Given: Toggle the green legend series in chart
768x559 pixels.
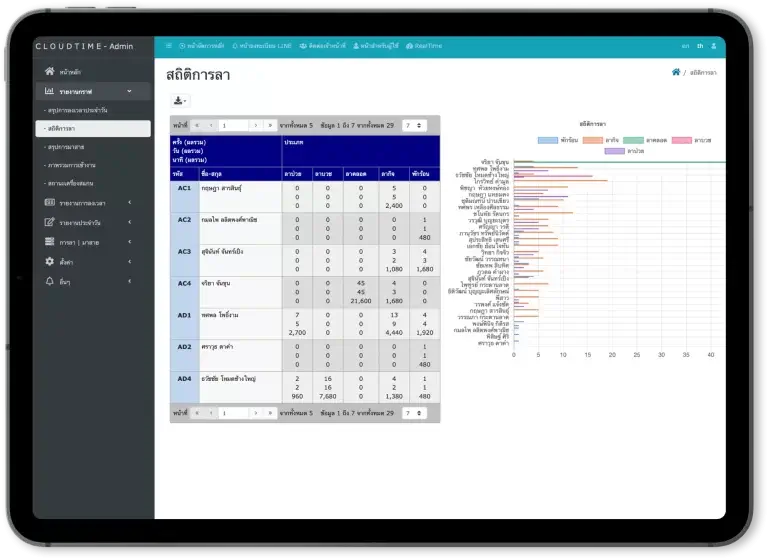Looking at the screenshot, I should (634, 140).
